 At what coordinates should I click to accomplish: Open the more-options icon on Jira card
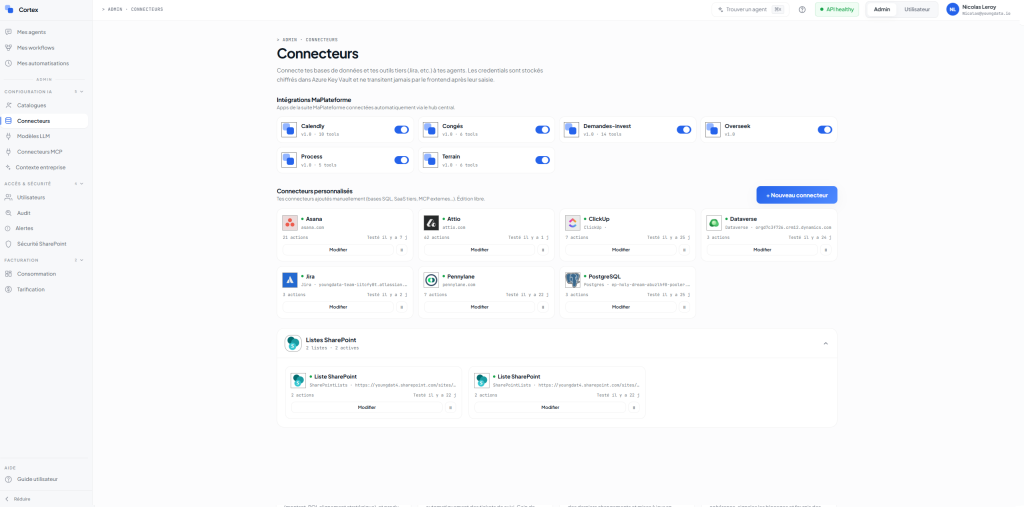402,306
